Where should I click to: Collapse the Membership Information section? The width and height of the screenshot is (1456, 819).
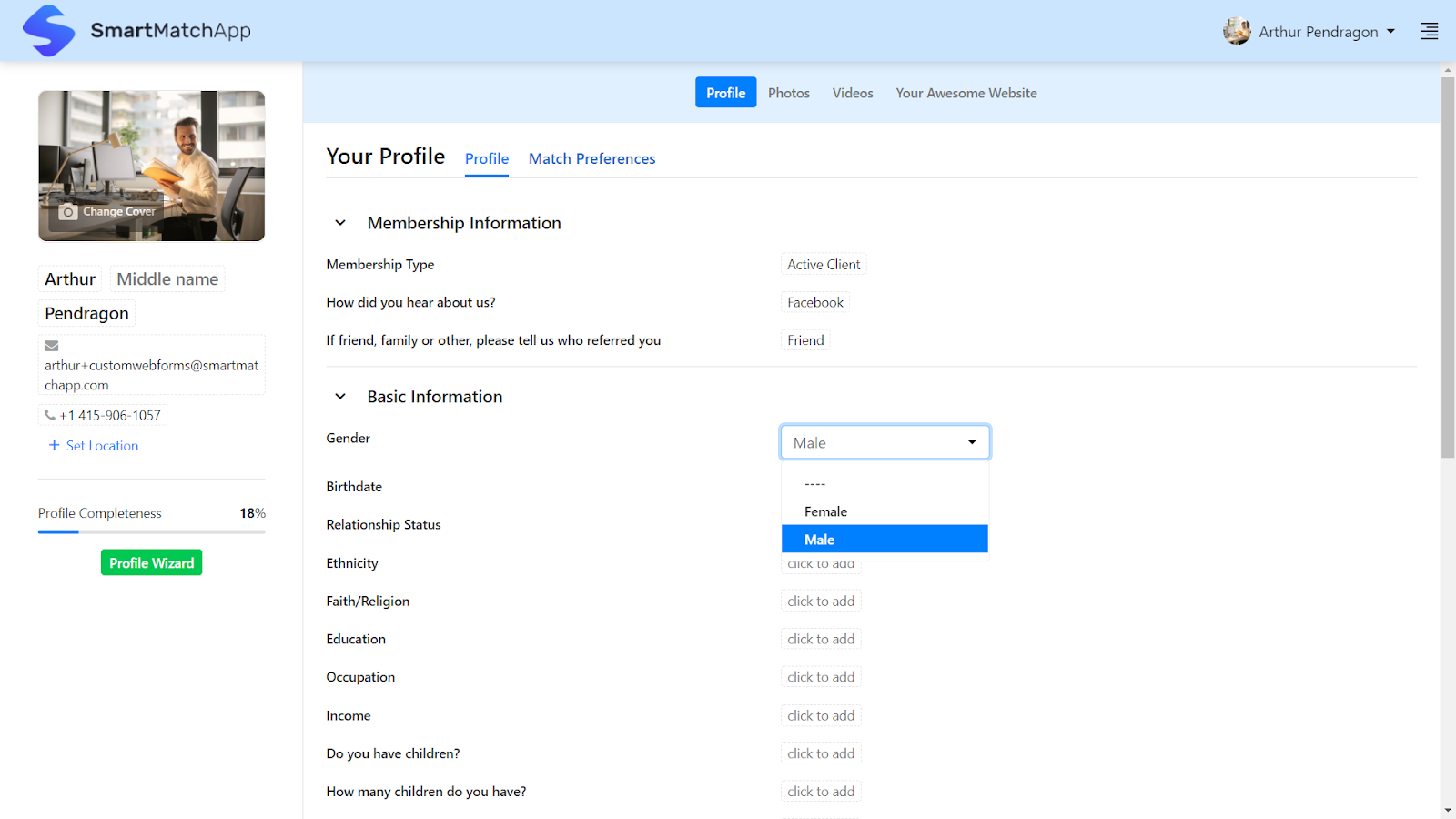[x=339, y=222]
